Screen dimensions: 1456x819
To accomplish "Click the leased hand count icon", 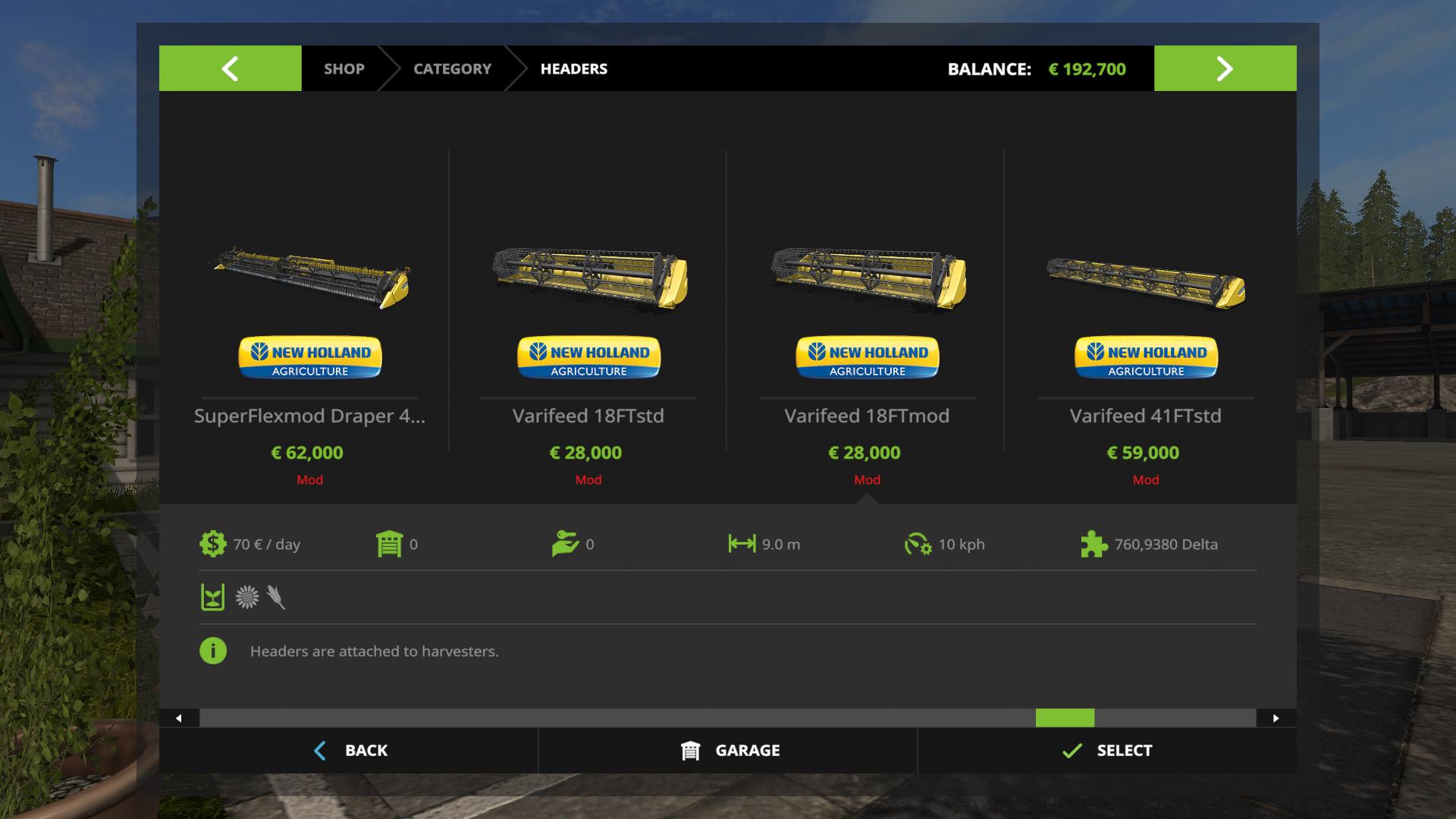I will coord(565,544).
